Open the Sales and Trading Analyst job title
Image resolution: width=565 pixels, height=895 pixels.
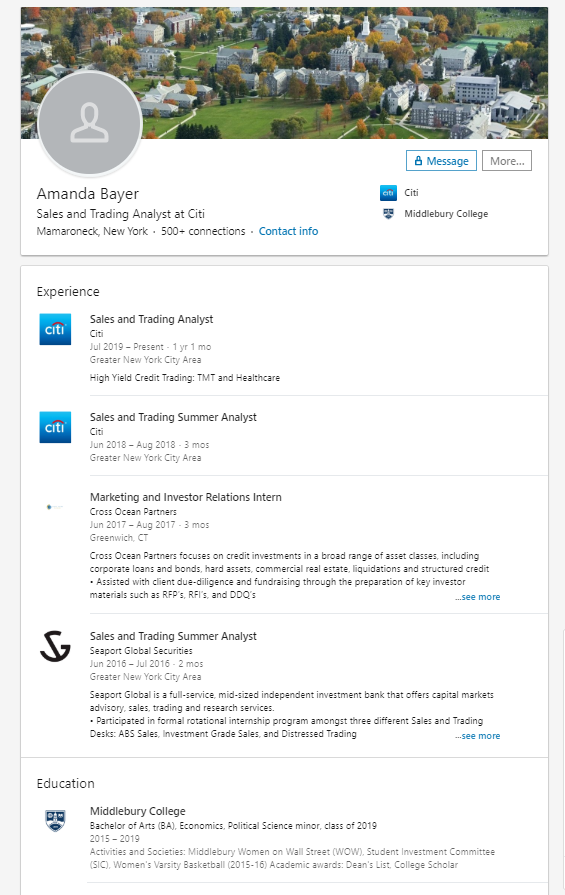click(151, 319)
